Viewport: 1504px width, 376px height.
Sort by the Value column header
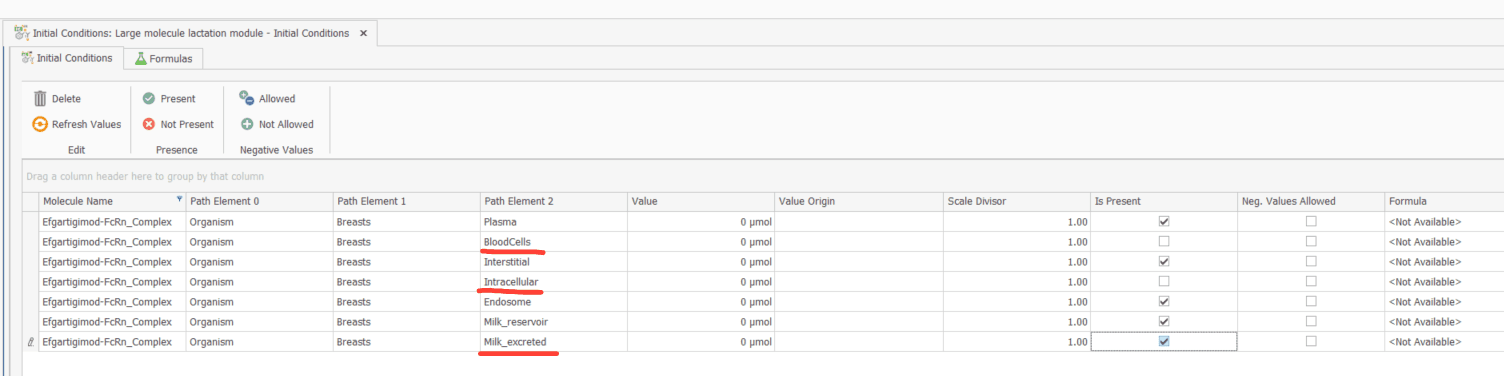coord(700,201)
